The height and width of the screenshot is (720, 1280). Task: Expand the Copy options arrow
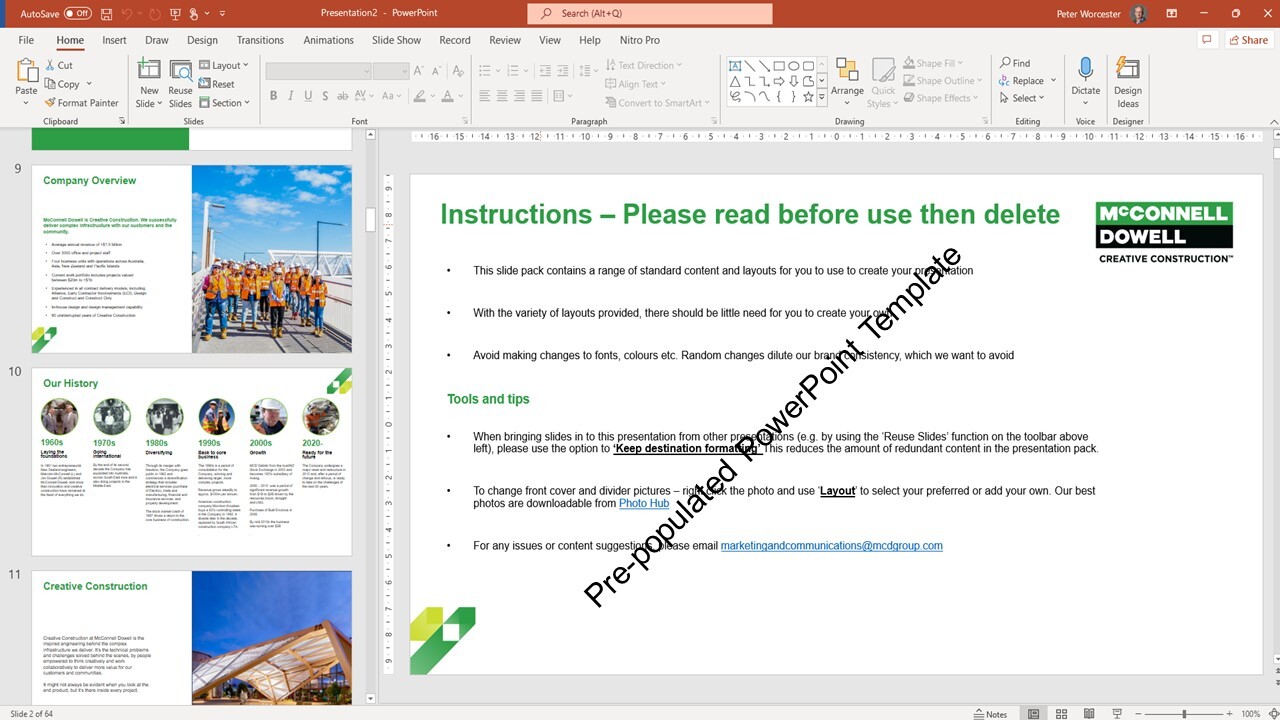[89, 84]
